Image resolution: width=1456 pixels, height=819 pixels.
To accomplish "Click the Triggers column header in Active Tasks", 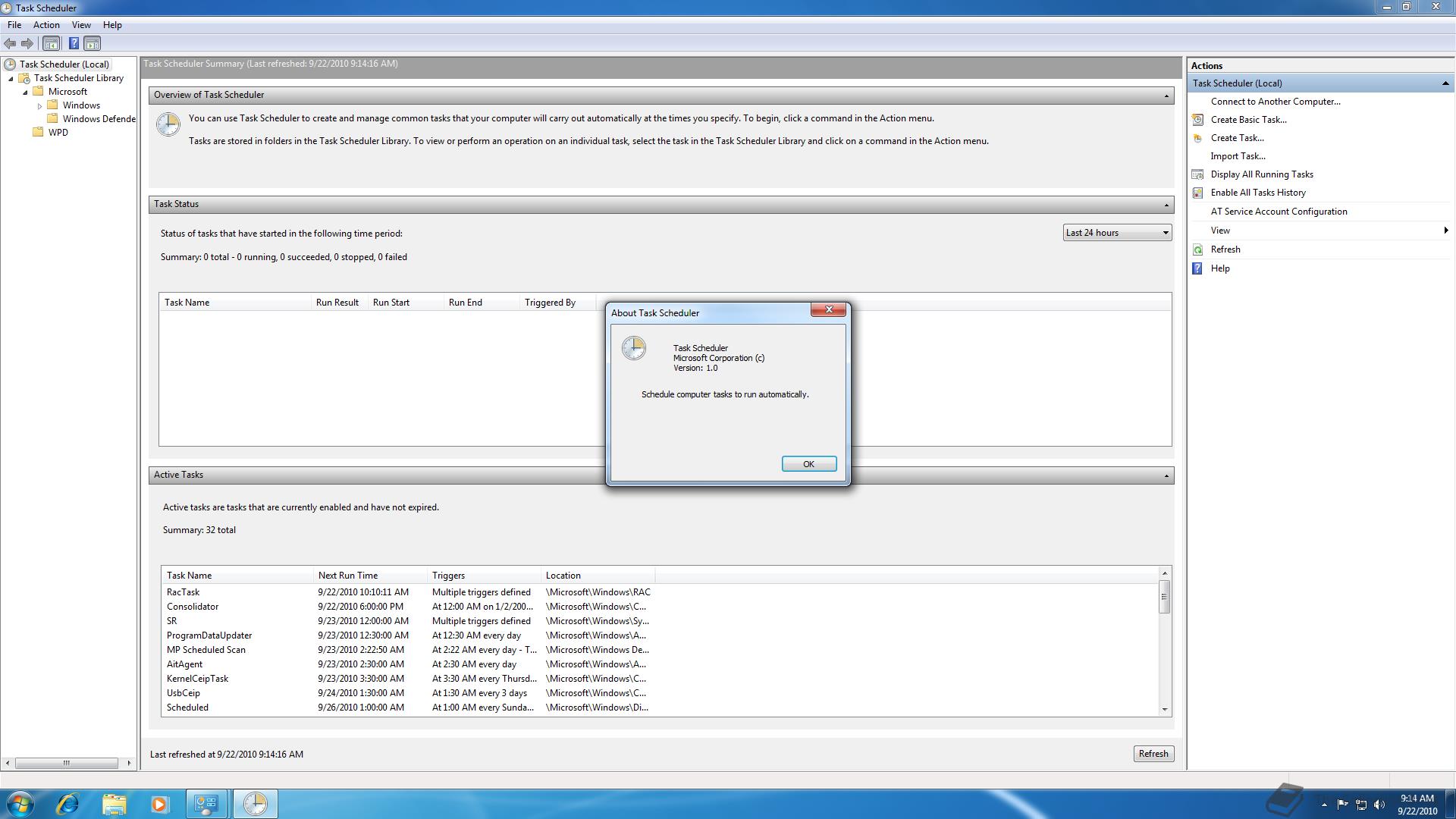I will [484, 576].
